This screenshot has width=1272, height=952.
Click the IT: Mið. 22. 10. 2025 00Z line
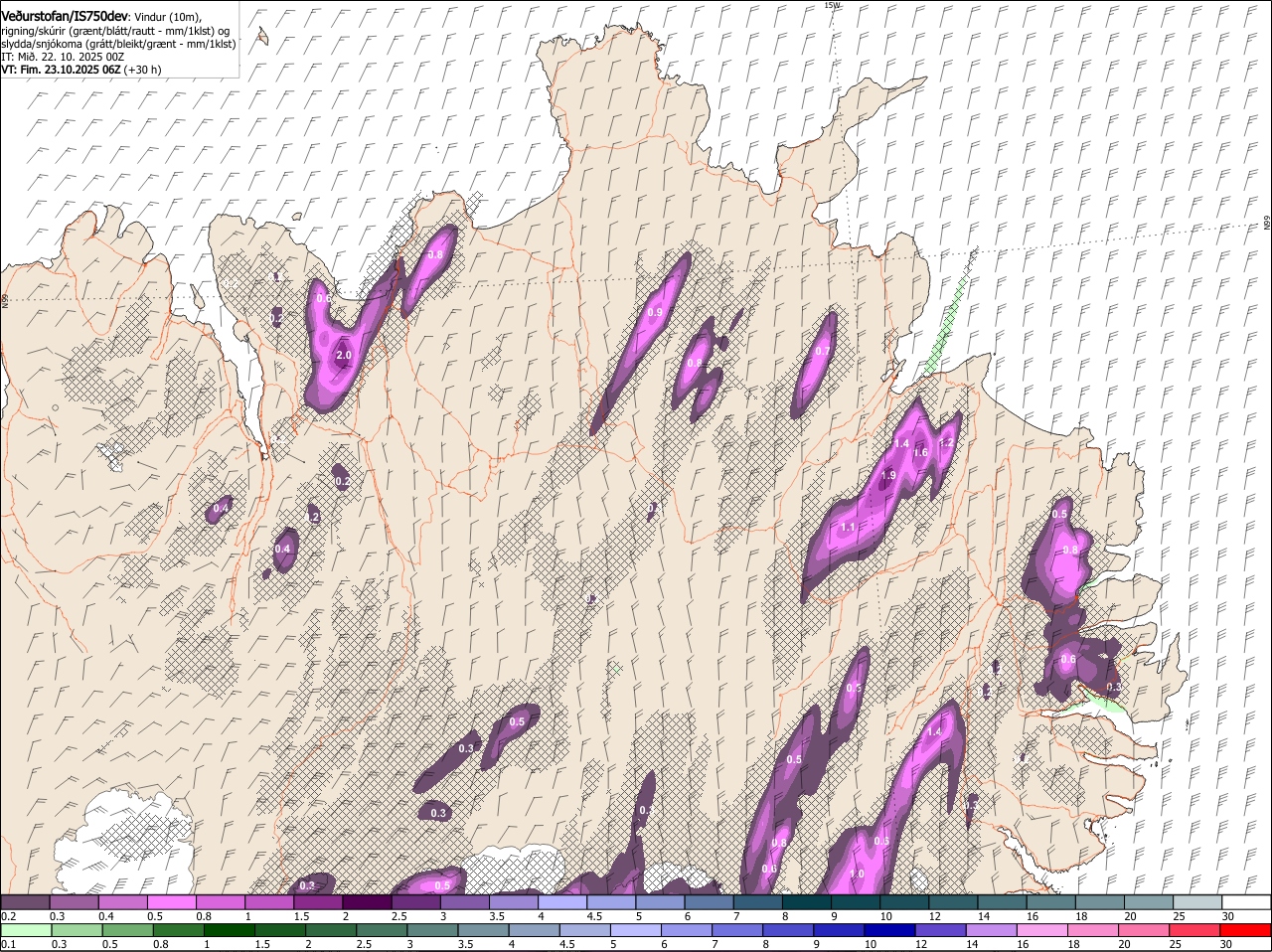pos(63,57)
